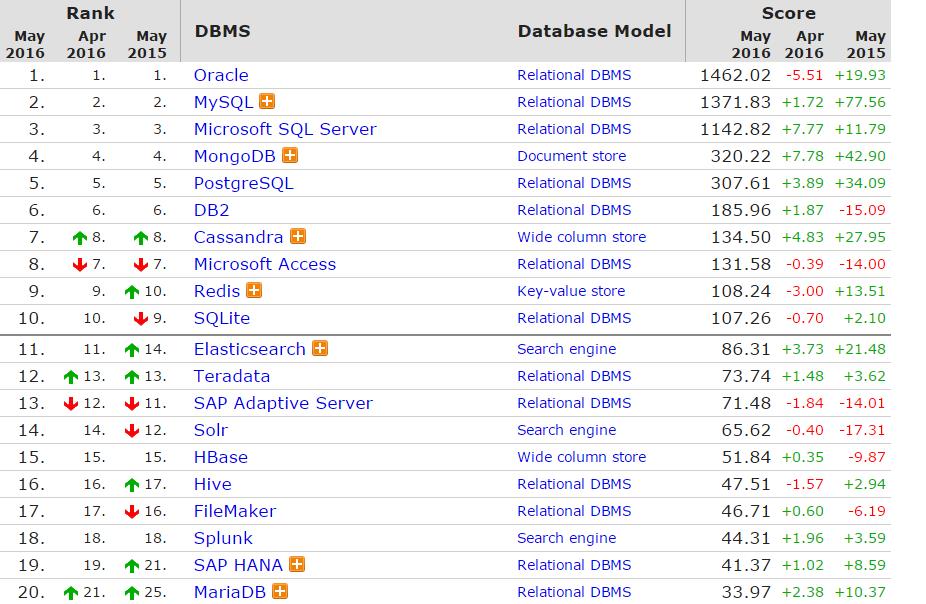Screen dimensions: 926x604
Task: Click the DB2 score 185.96
Action: [741, 210]
